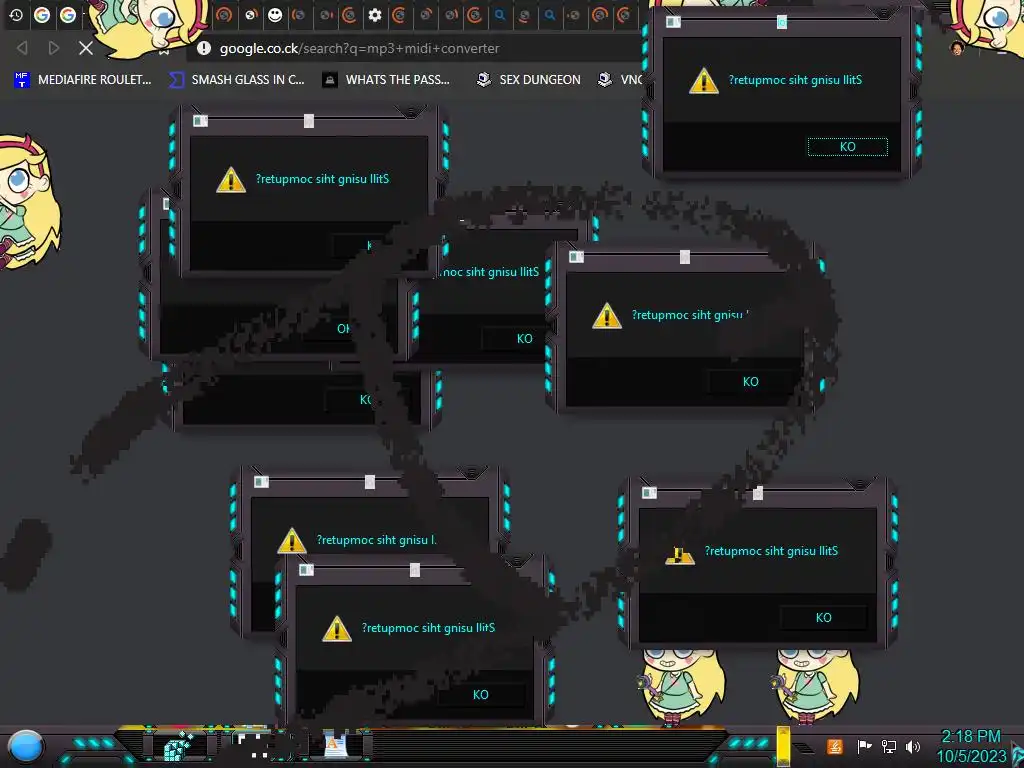
Task: Click warning icon in the rear bottom-center dialog
Action: click(292, 541)
